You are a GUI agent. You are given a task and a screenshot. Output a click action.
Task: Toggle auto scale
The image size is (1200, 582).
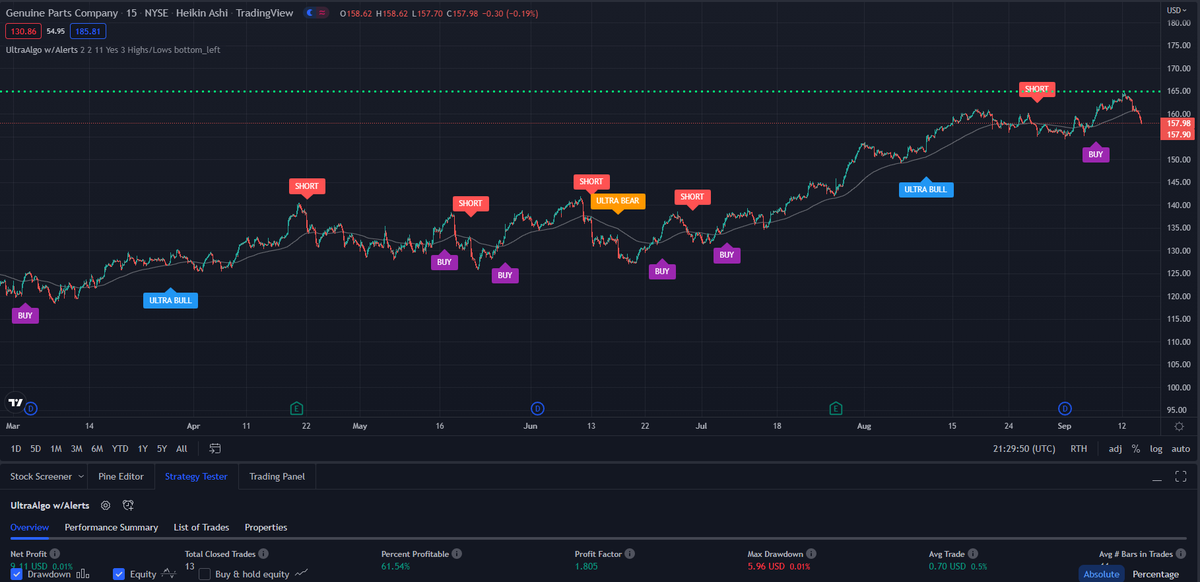(x=1180, y=449)
